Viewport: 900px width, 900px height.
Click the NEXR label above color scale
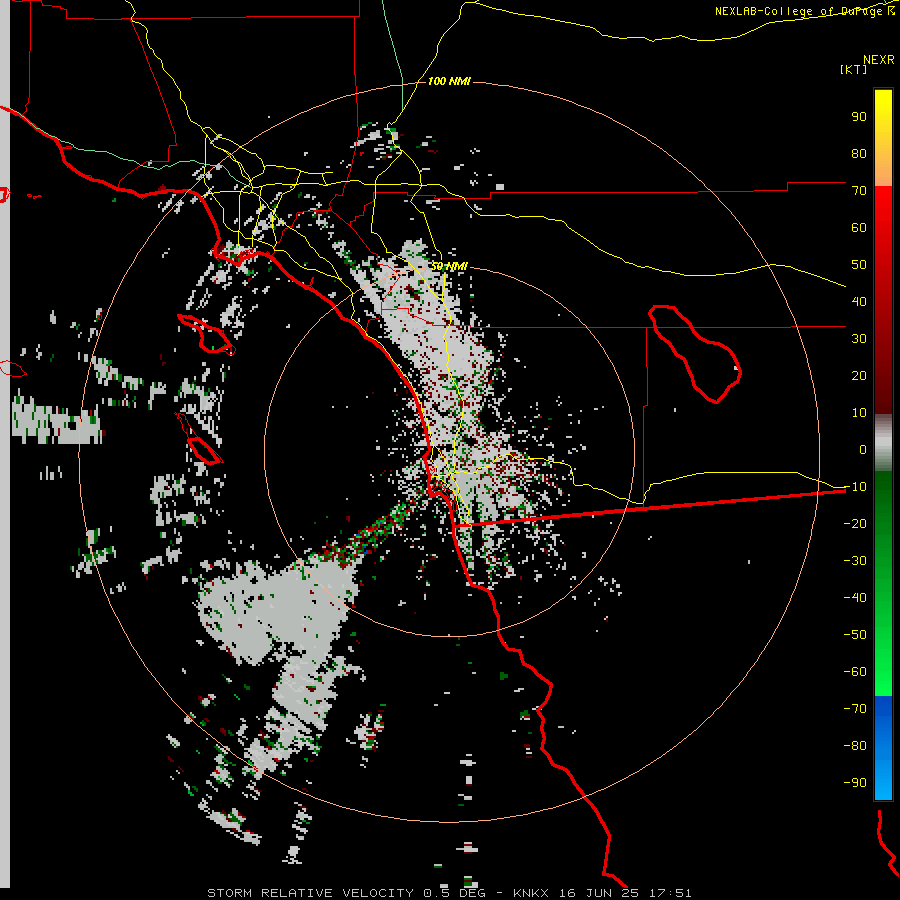(x=879, y=60)
